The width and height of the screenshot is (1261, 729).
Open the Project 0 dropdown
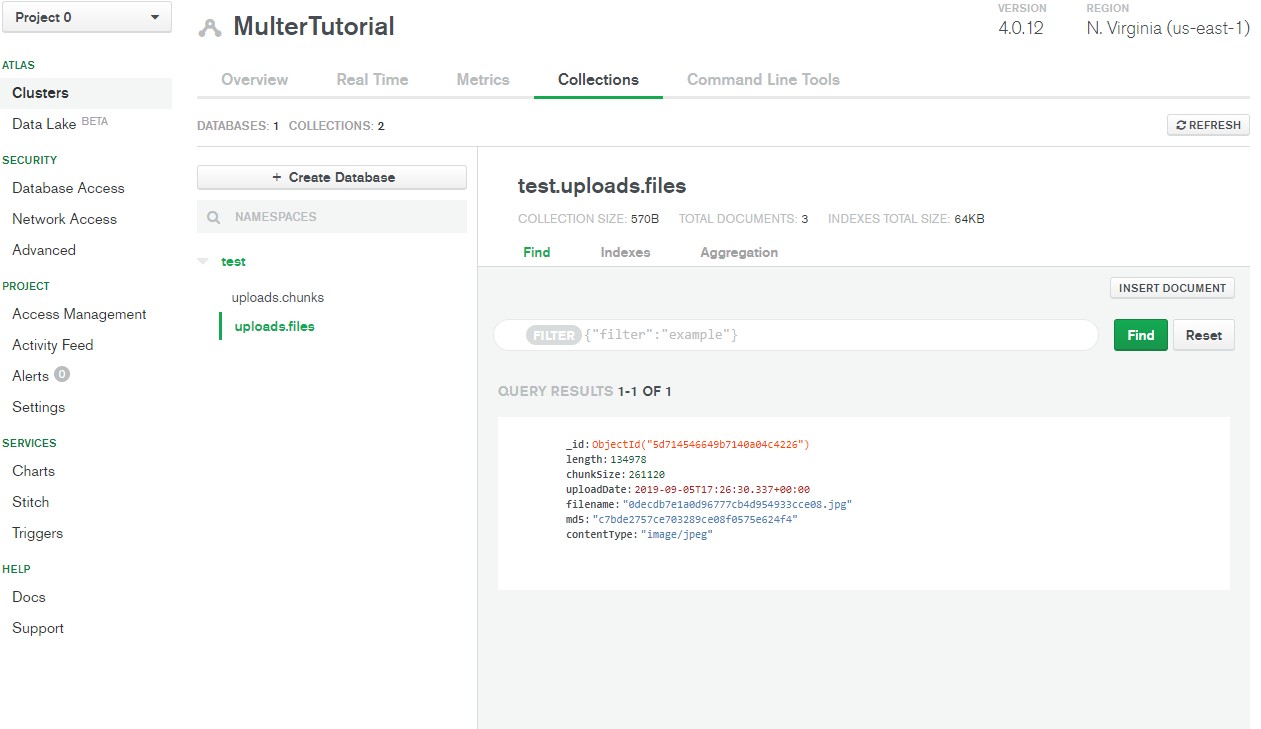pyautogui.click(x=87, y=17)
